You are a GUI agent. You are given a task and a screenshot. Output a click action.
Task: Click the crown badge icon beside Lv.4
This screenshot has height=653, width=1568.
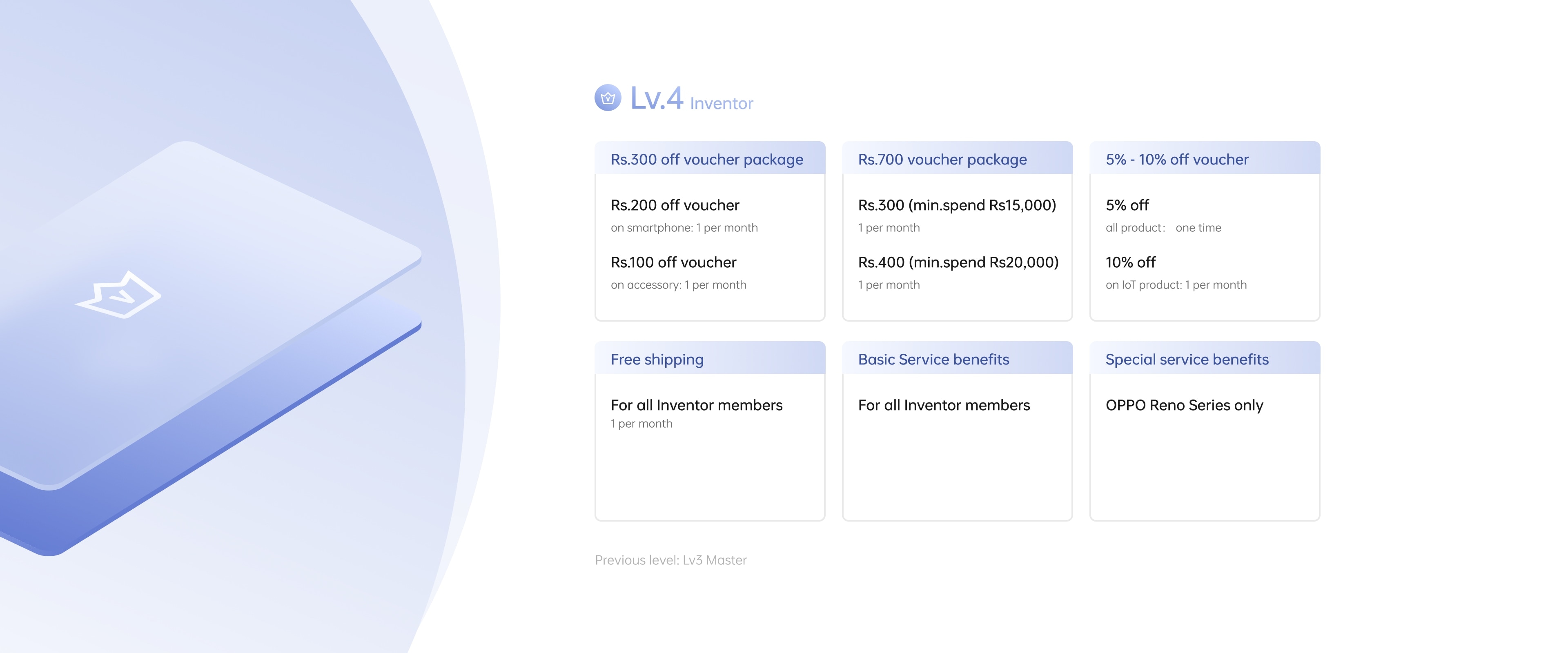coord(608,98)
